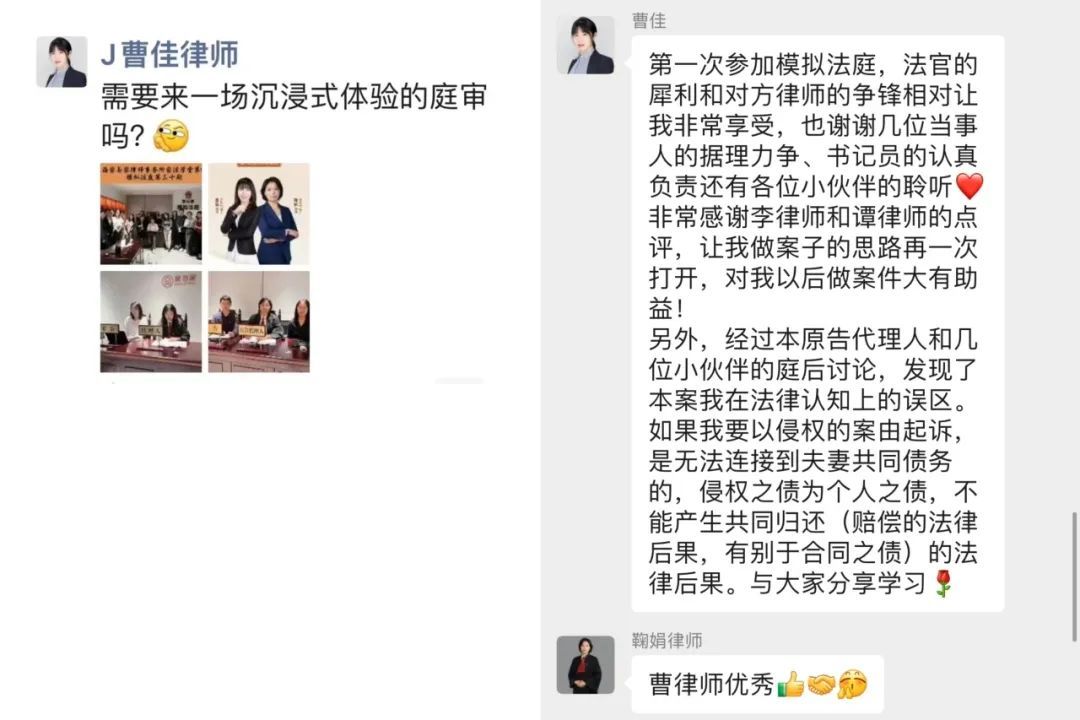The width and height of the screenshot is (1080, 720).
Task: Click the thumbs up emoji in reply
Action: click(x=791, y=684)
